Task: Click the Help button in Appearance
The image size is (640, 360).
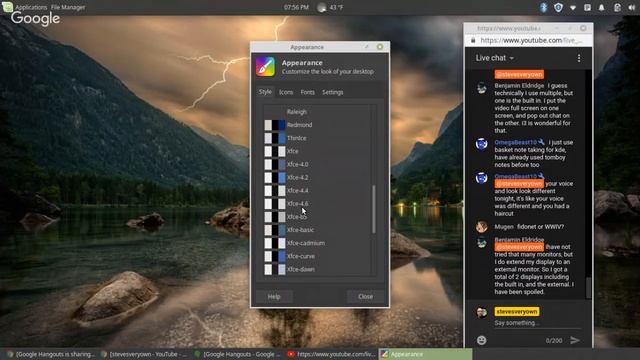Action: pyautogui.click(x=274, y=296)
